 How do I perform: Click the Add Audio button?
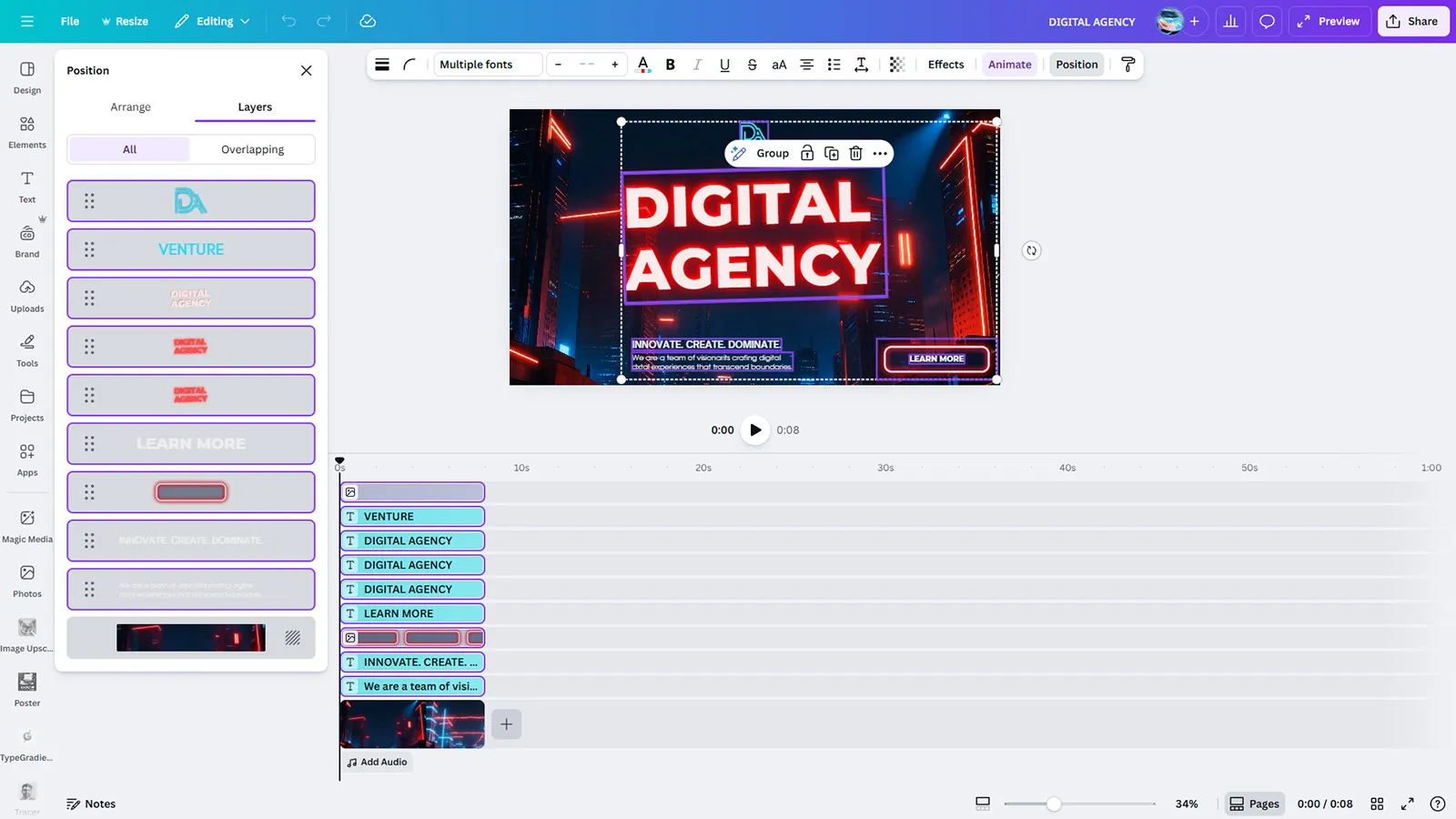[x=377, y=762]
